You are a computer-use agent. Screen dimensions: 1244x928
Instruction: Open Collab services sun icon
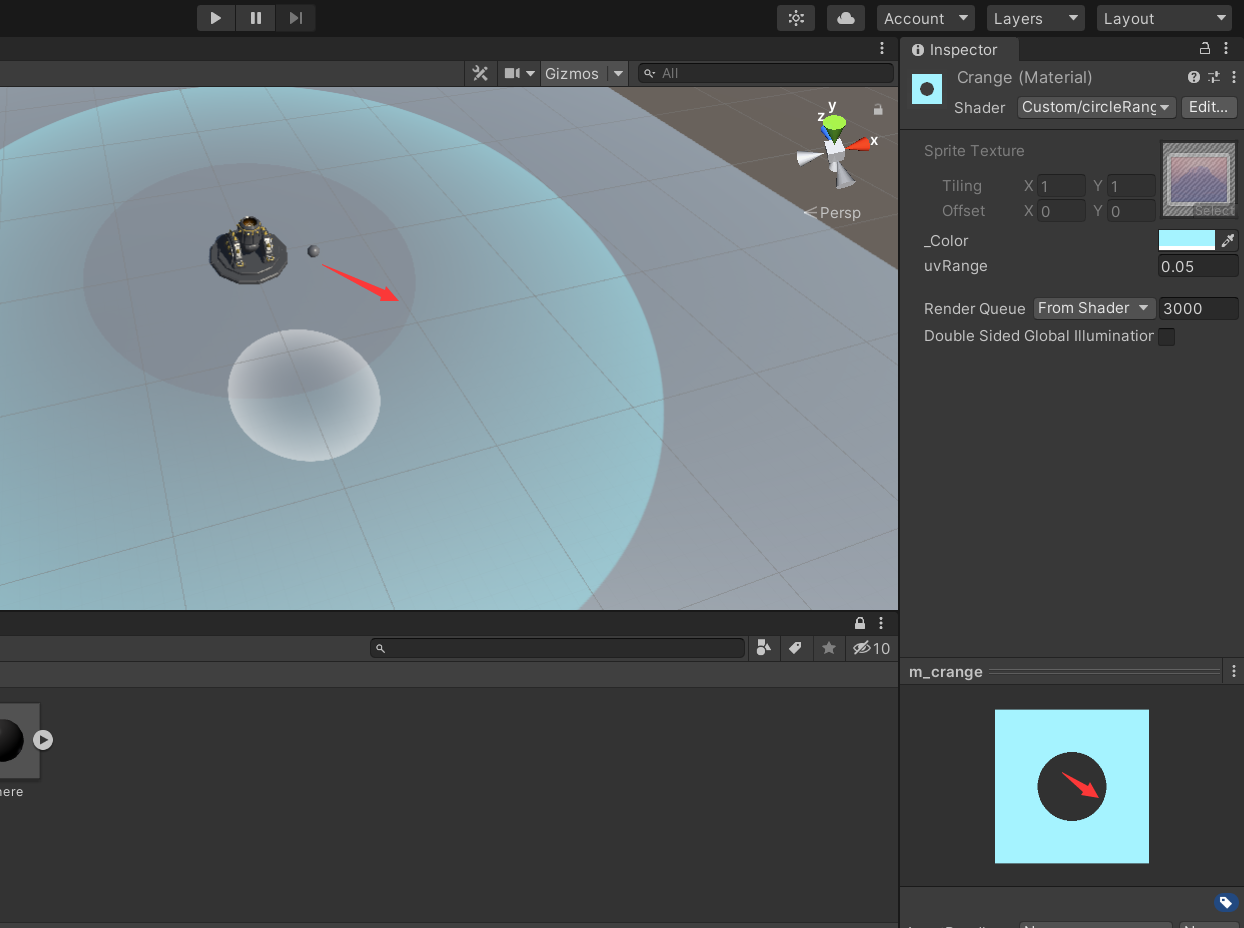pos(796,18)
